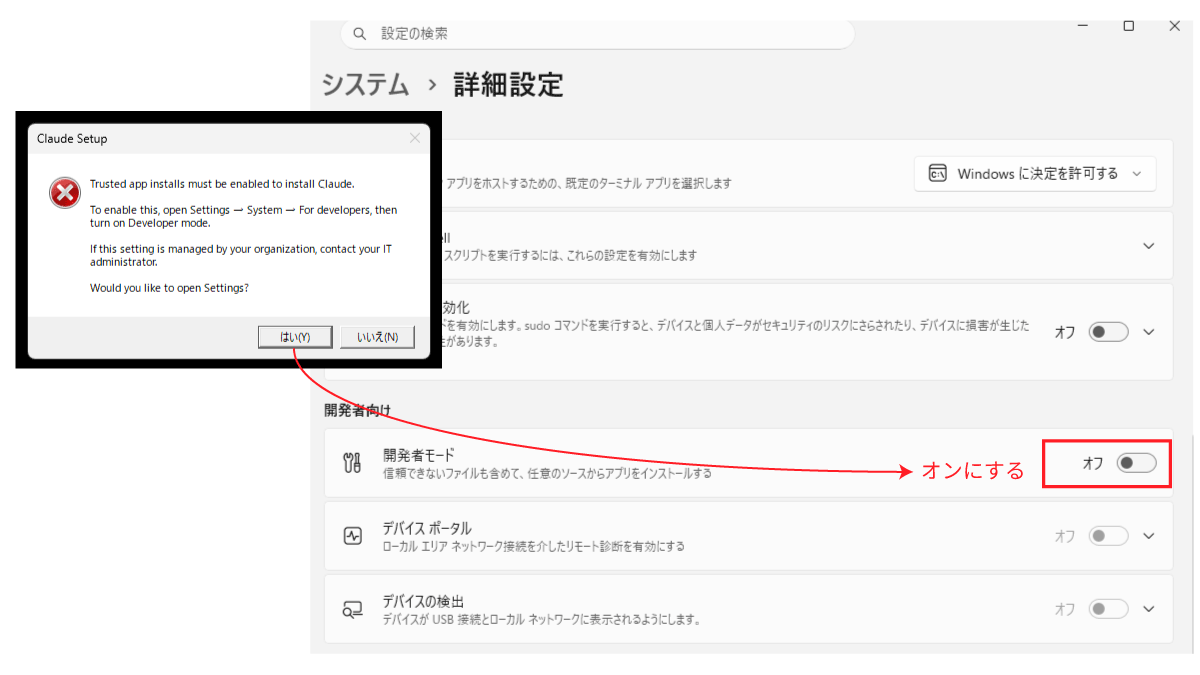Click the 開発者向け section heading

click(x=357, y=410)
